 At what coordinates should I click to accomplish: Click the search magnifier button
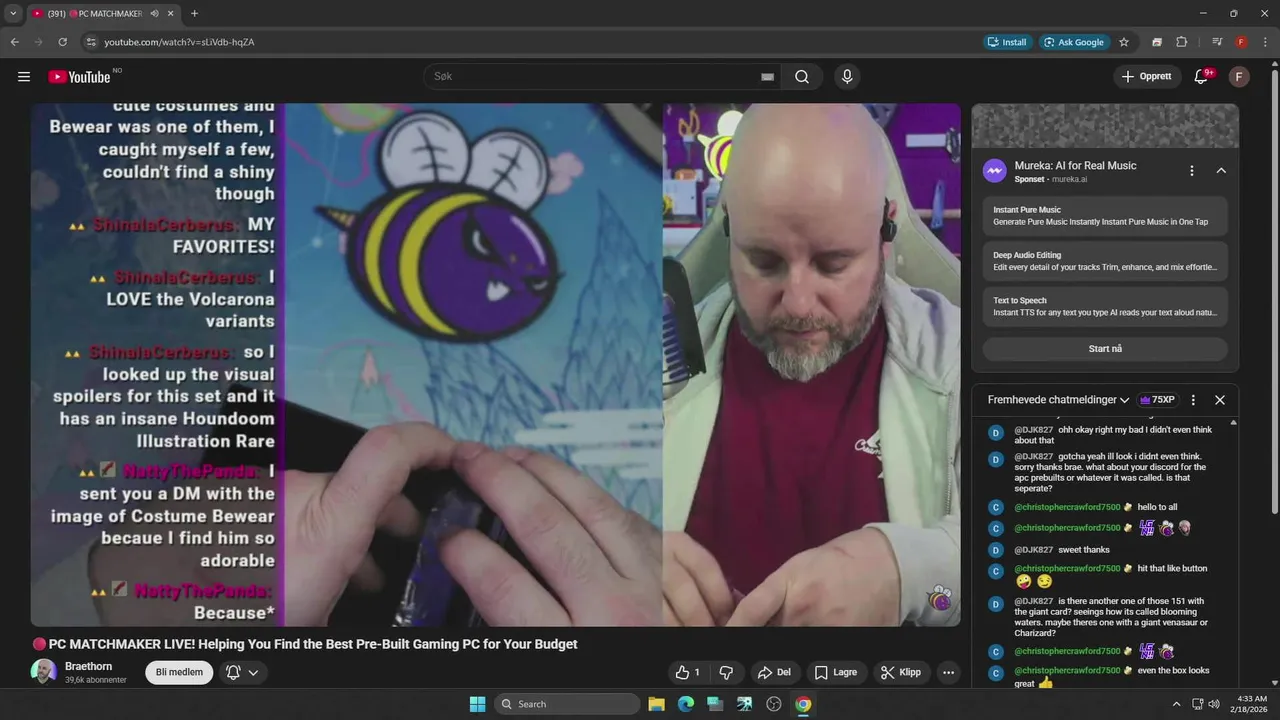[802, 77]
